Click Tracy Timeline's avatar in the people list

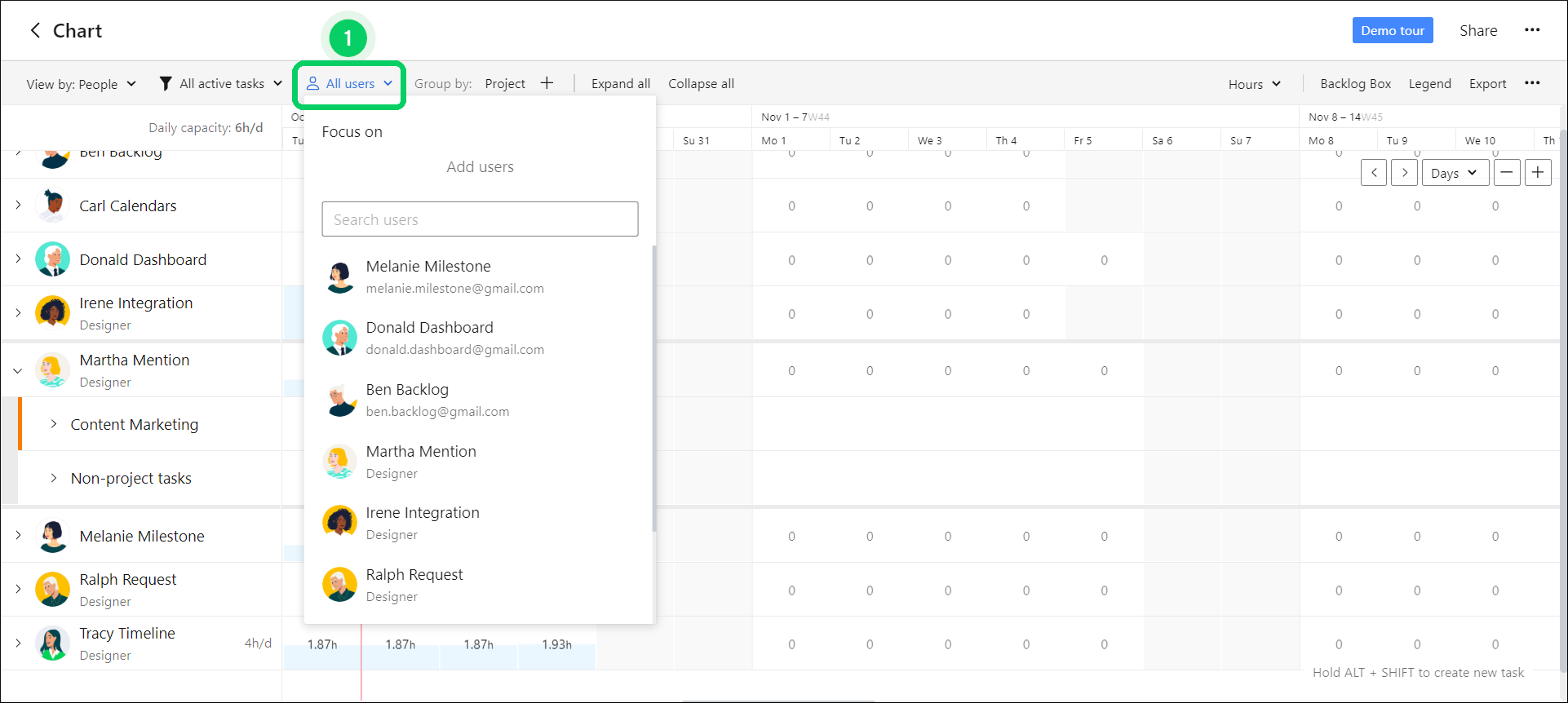(x=53, y=643)
